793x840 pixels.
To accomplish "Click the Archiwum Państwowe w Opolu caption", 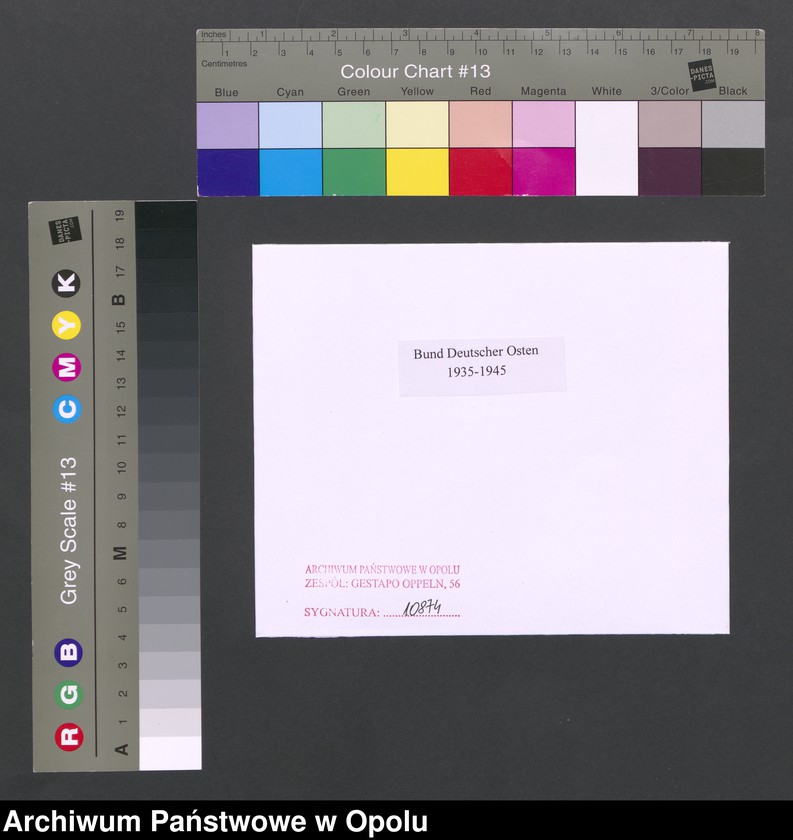I will tap(216, 821).
